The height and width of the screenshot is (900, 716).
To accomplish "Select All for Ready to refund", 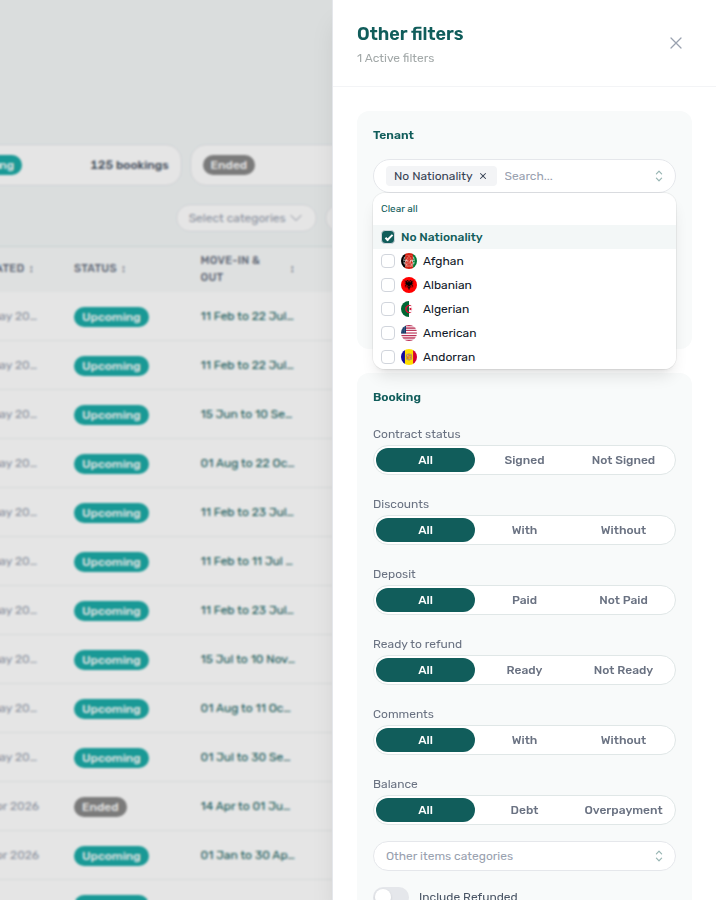I will [425, 670].
